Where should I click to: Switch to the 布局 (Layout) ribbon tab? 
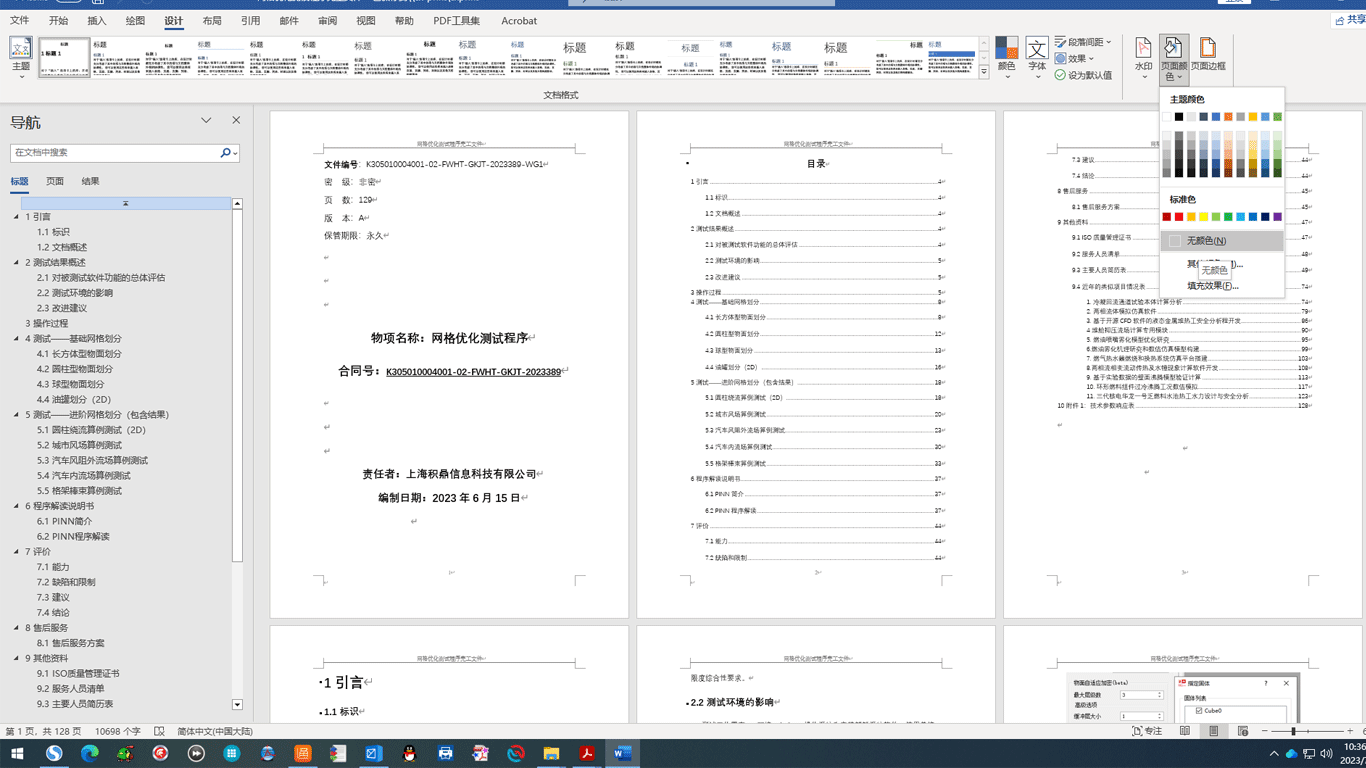(x=212, y=21)
